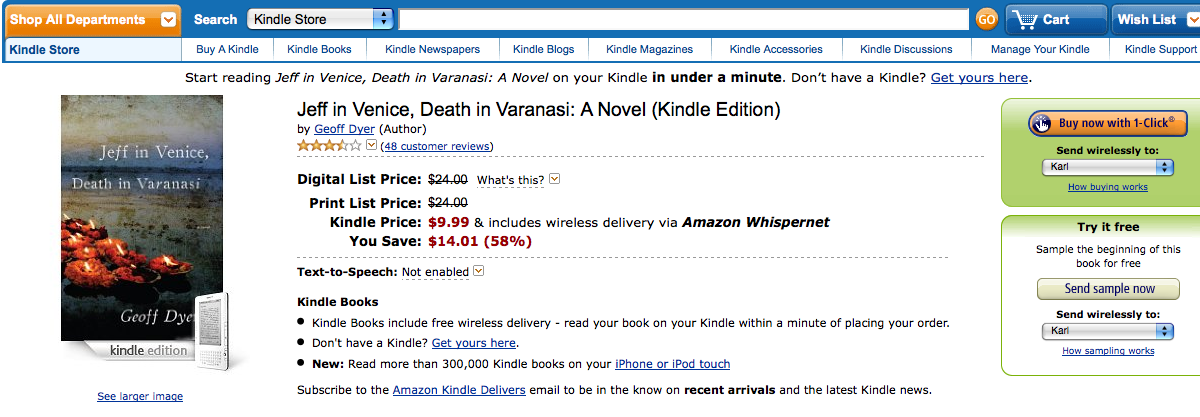Viewport: 1200px width, 417px height.
Task: Open Shop All Departments arrow
Action: click(x=169, y=19)
